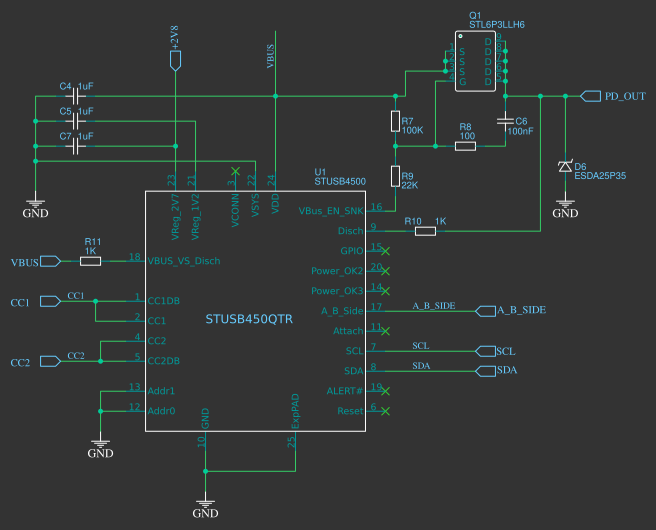656x530 pixels.
Task: Click the A_B_SIDE net port
Action: 486,311
